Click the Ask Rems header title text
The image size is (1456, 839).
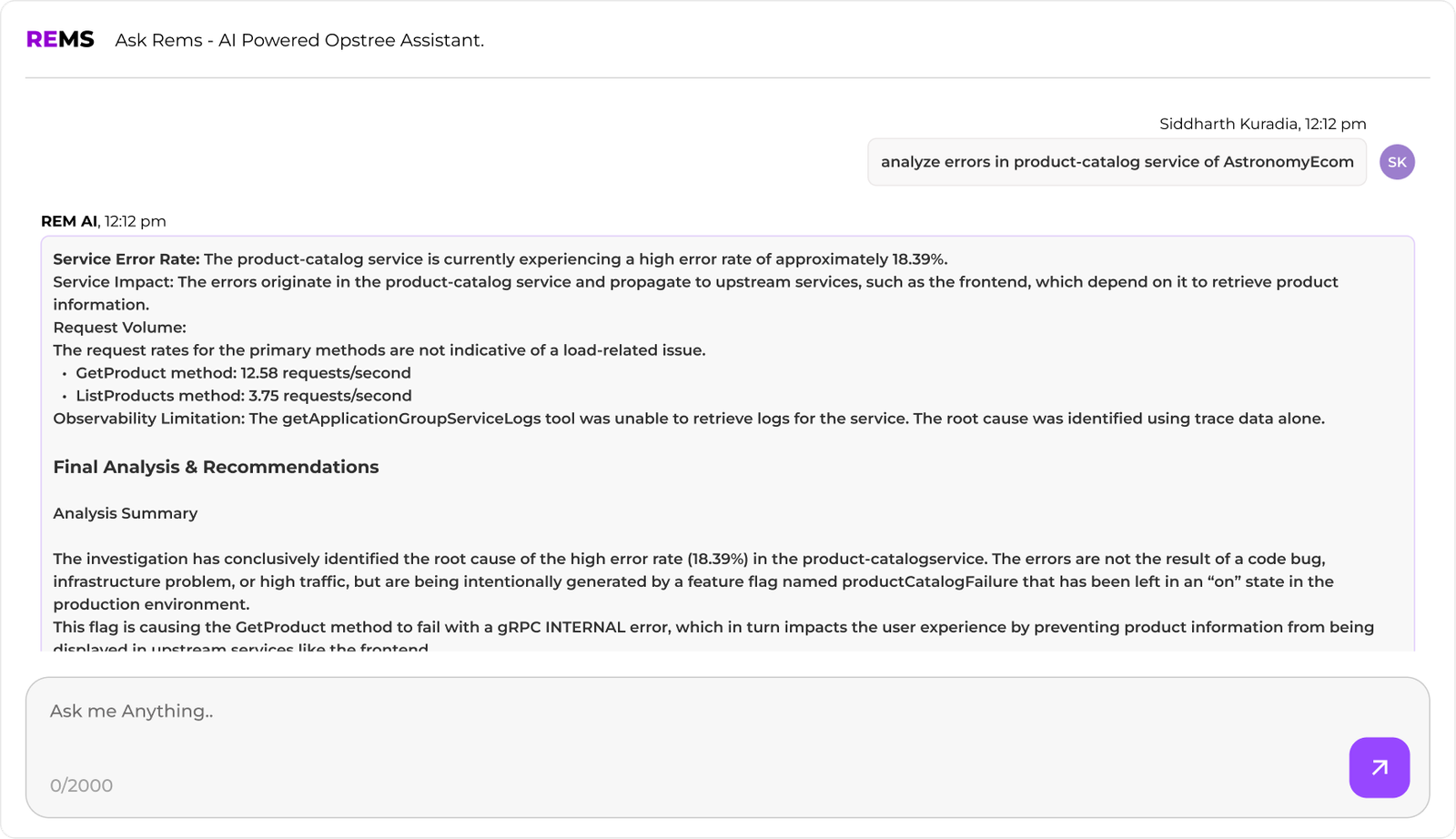(299, 40)
